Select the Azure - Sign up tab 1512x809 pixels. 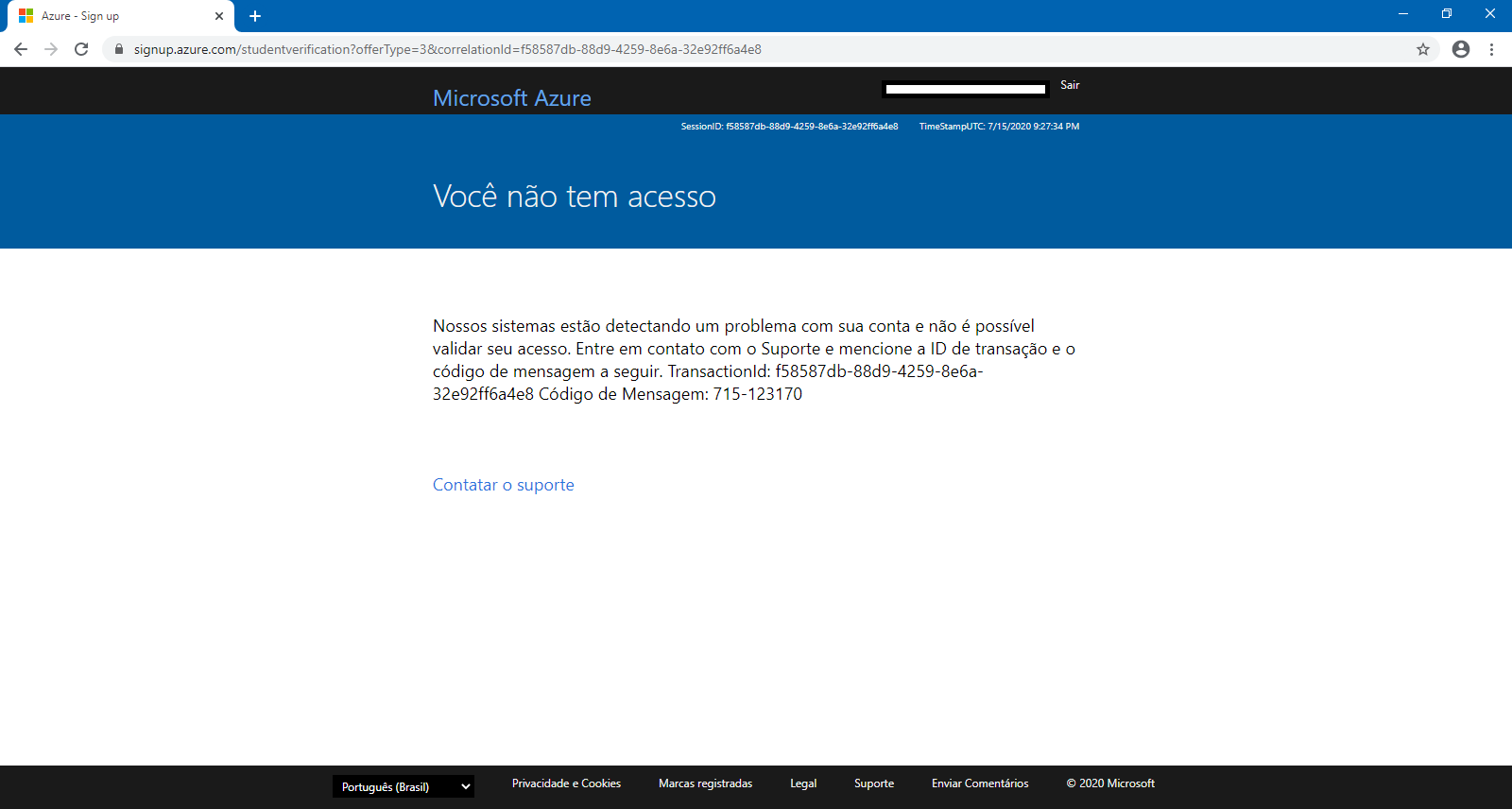(x=121, y=16)
